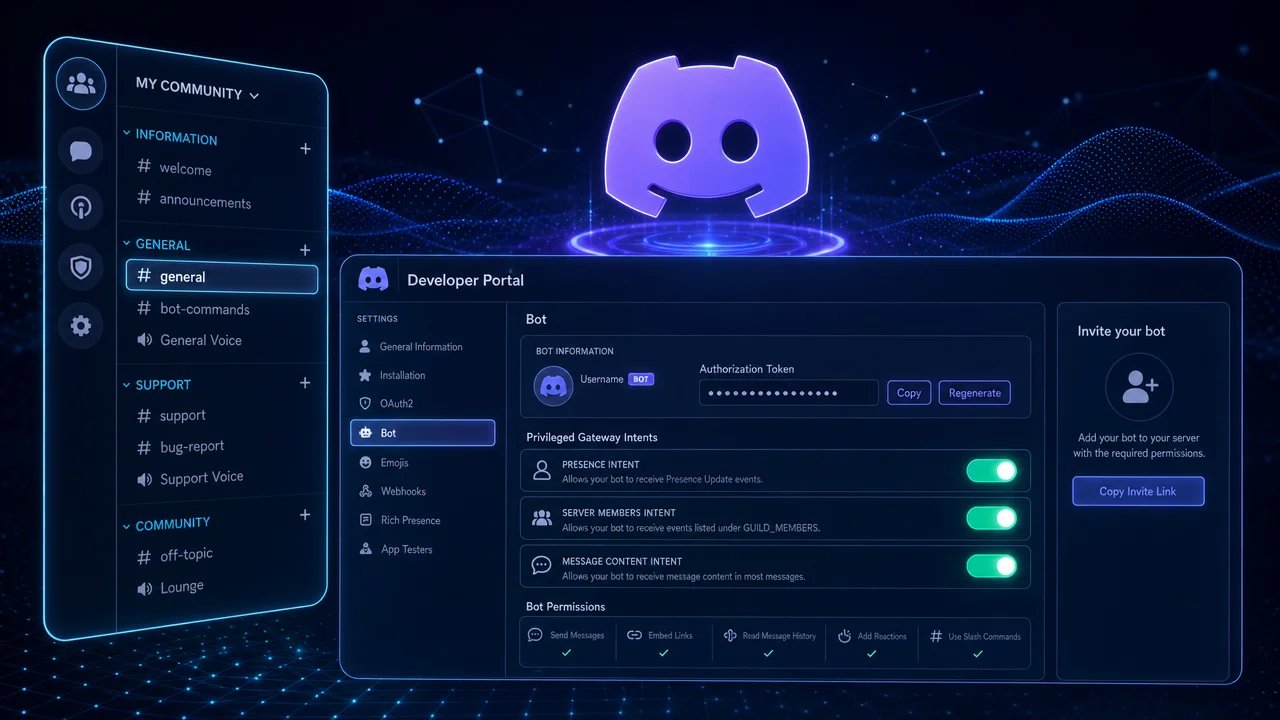Screen dimensions: 1280x720
Task: Open the MY COMMUNITY server dropdown
Action: pos(197,89)
